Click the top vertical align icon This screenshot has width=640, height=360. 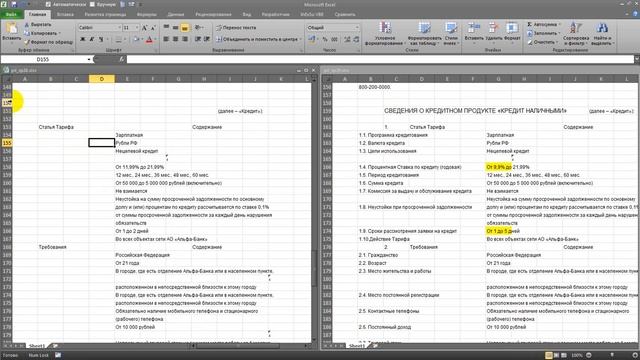(x=166, y=27)
